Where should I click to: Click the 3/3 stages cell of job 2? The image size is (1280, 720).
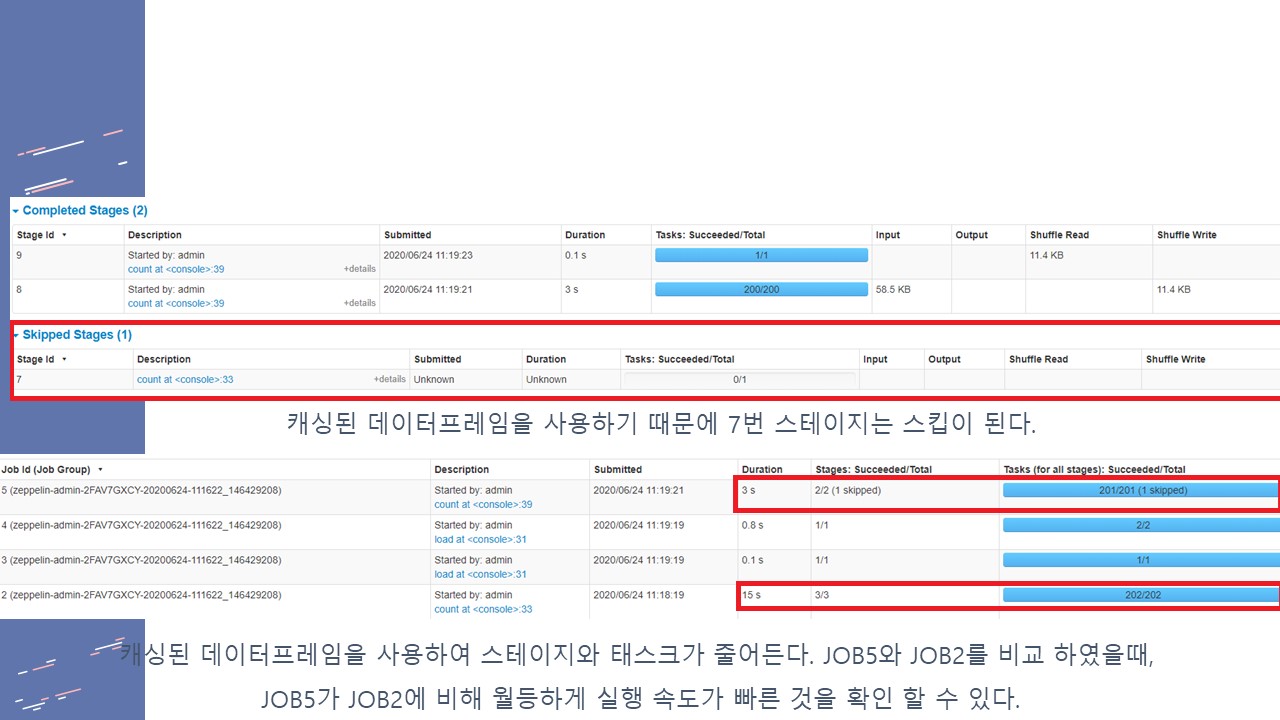pyautogui.click(x=822, y=595)
